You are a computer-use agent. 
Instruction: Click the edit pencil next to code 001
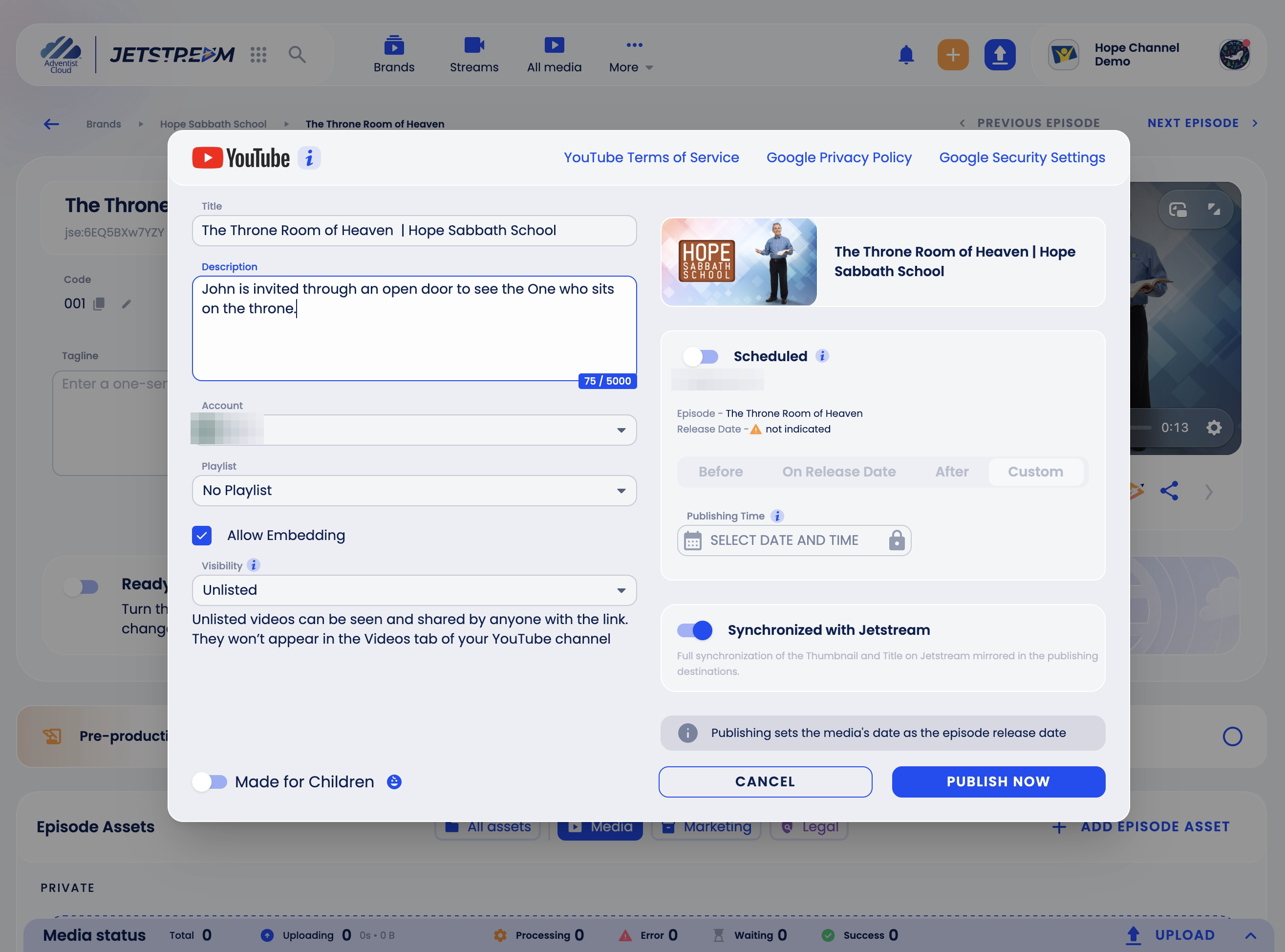pos(126,303)
